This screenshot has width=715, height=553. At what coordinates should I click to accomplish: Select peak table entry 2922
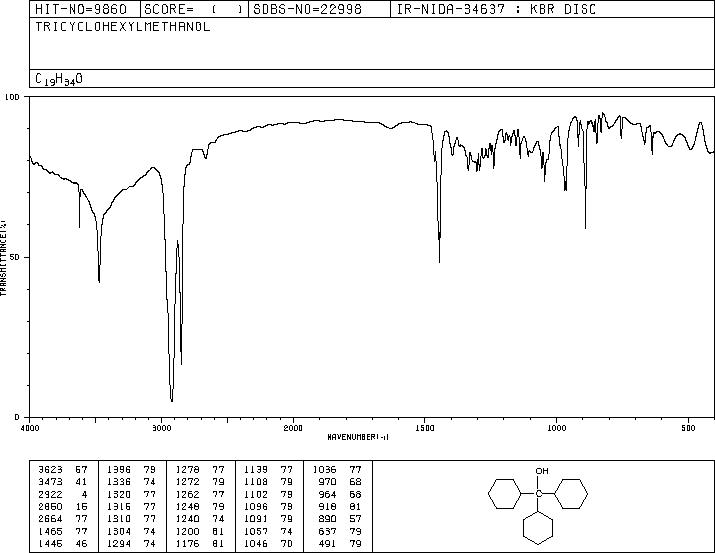(x=62, y=494)
